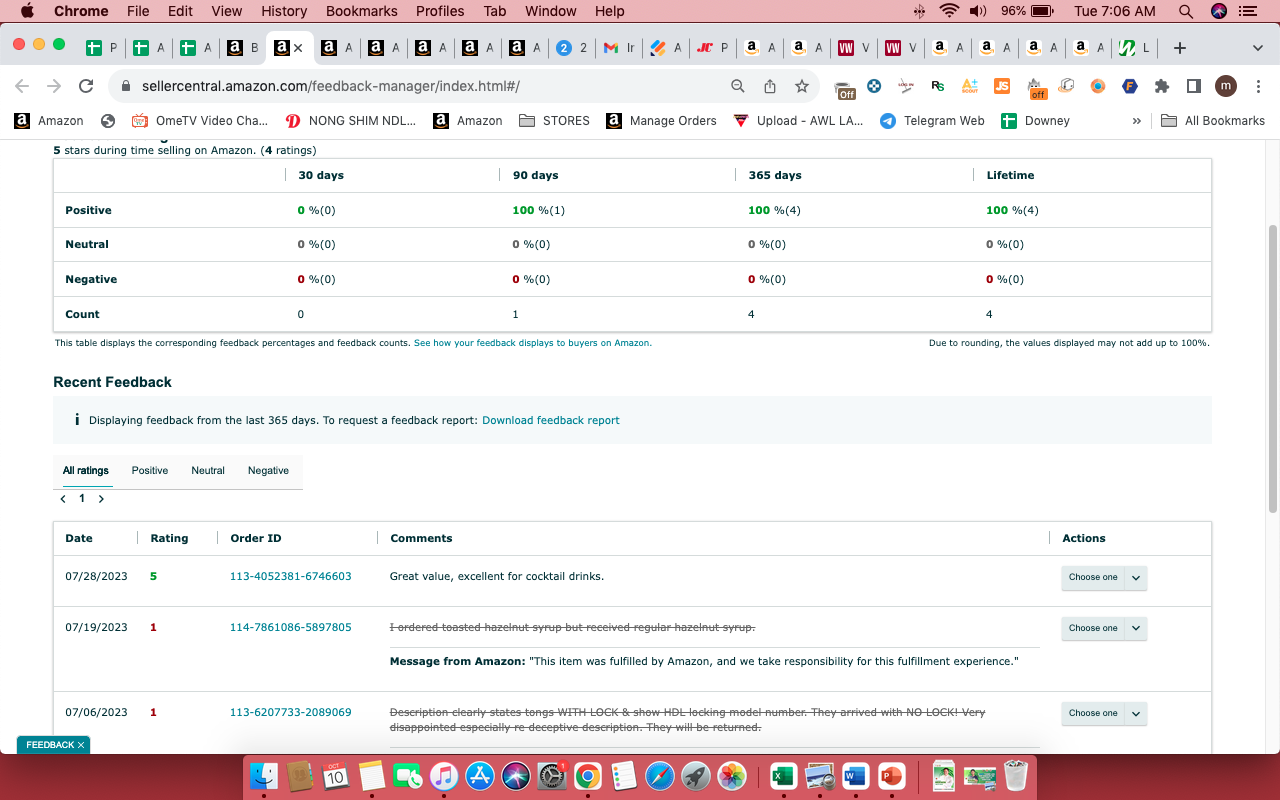Bookmark this page with the star
This screenshot has height=800, width=1280.
tap(802, 86)
